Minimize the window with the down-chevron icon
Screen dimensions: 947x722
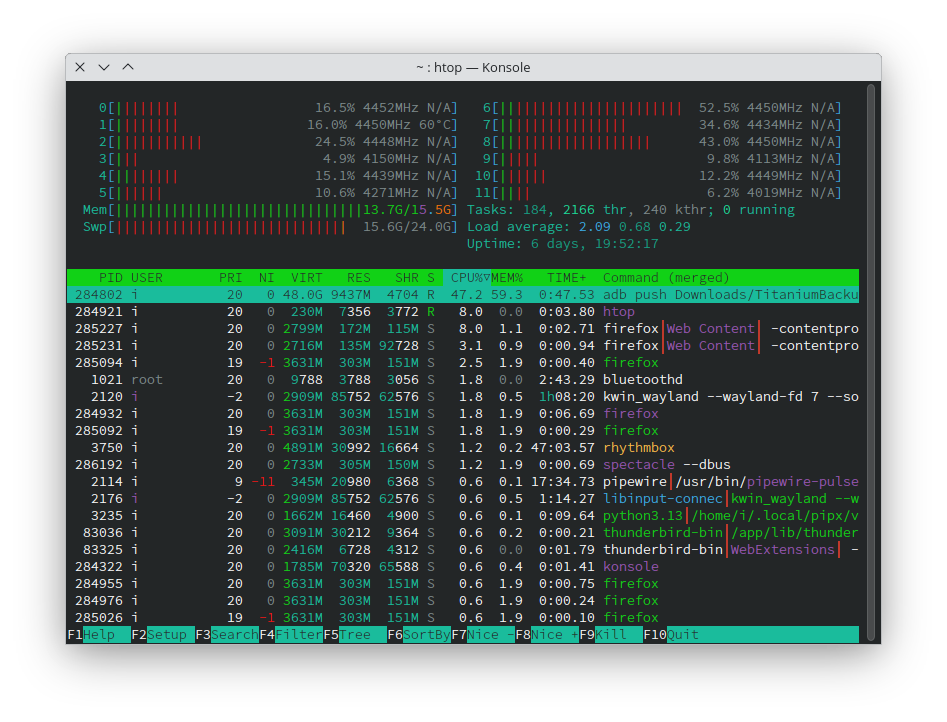pyautogui.click(x=103, y=67)
